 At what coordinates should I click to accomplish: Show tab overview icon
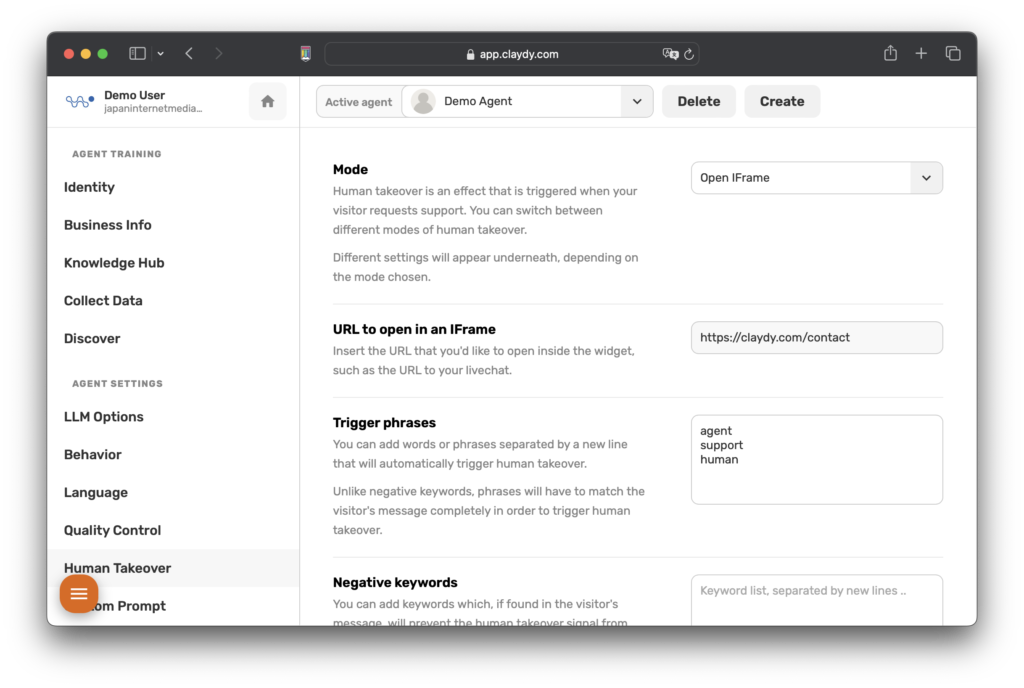click(953, 54)
